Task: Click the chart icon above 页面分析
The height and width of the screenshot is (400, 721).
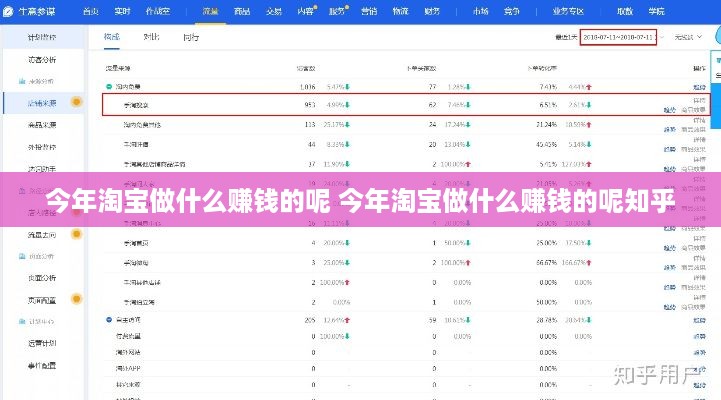Action: [22, 256]
